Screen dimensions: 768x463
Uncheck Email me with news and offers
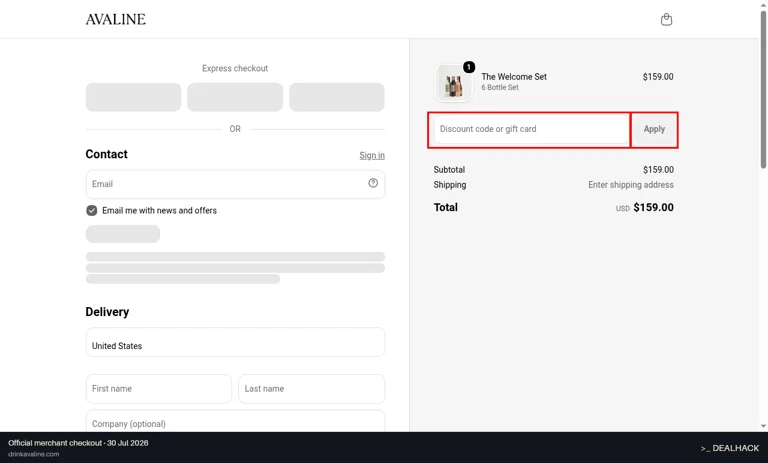[92, 210]
